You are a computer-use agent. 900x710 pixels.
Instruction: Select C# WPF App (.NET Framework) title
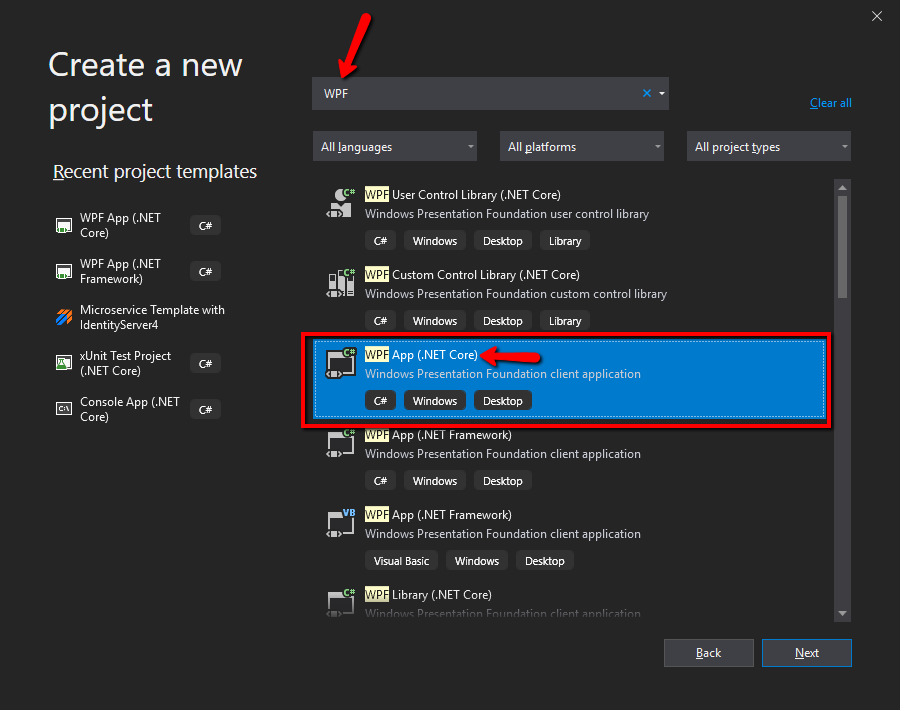click(438, 434)
